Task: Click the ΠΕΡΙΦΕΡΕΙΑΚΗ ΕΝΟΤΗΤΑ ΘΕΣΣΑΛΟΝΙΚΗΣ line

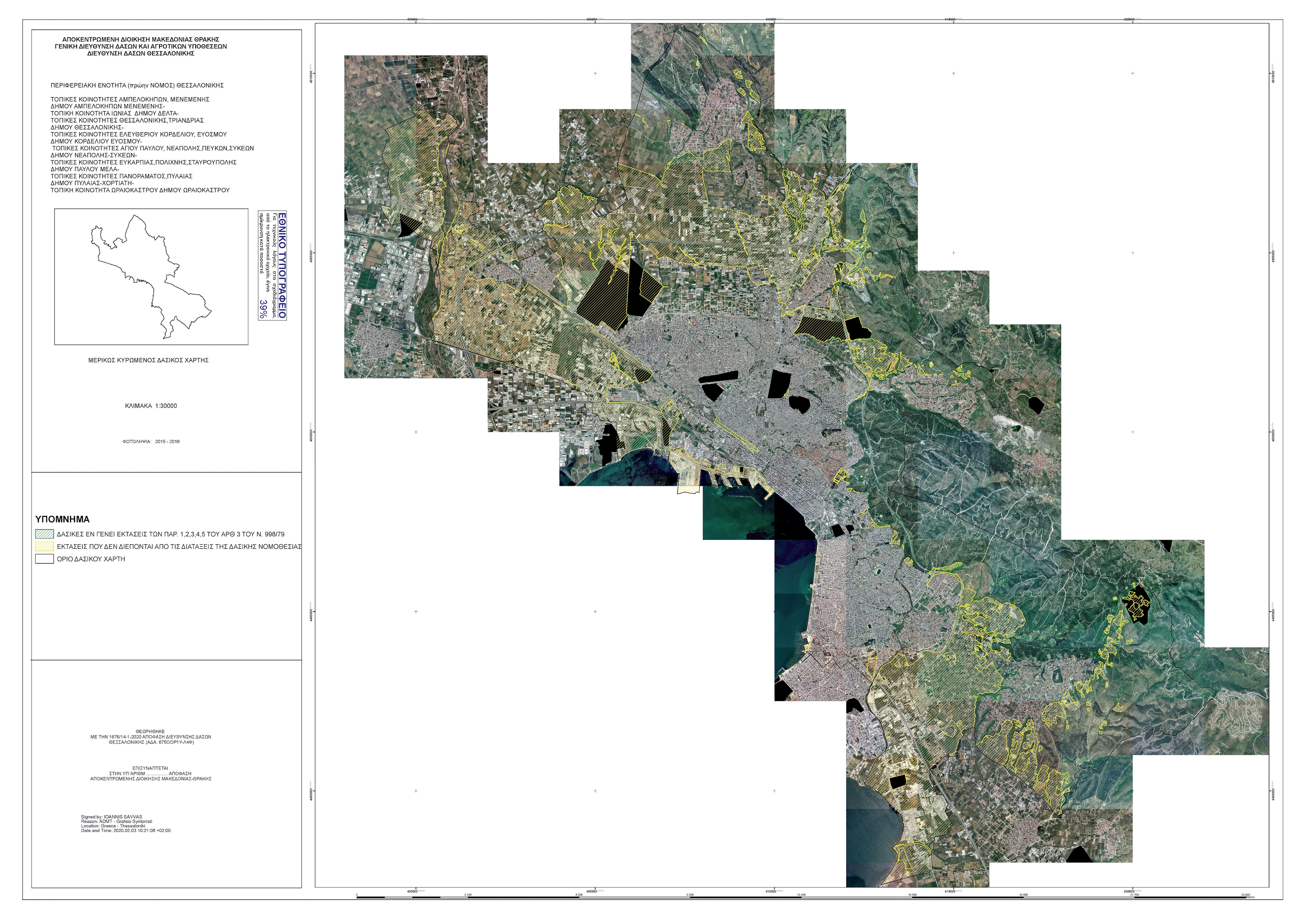Action: [x=137, y=85]
